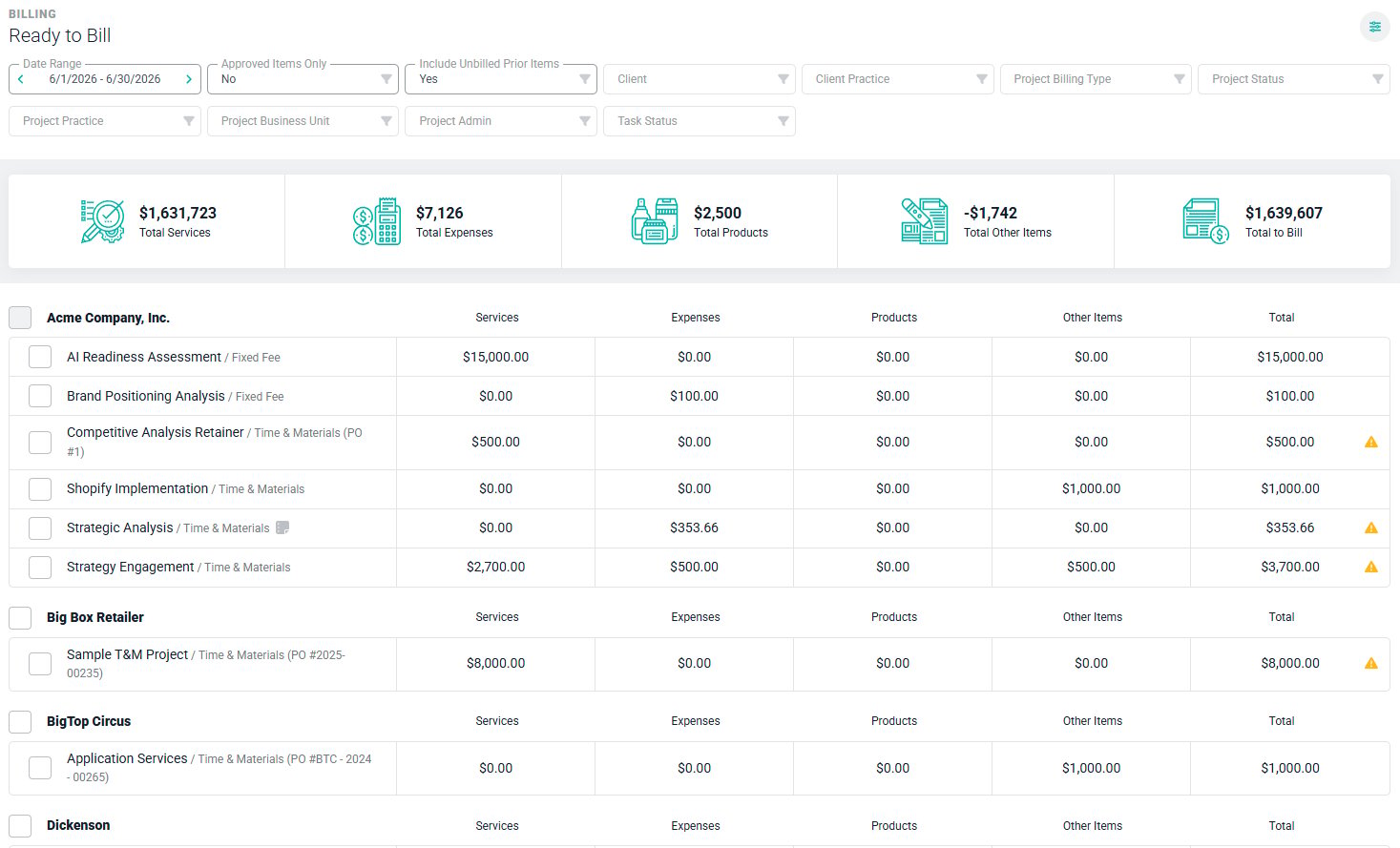Click the $8,000.00 Services cell

(495, 663)
